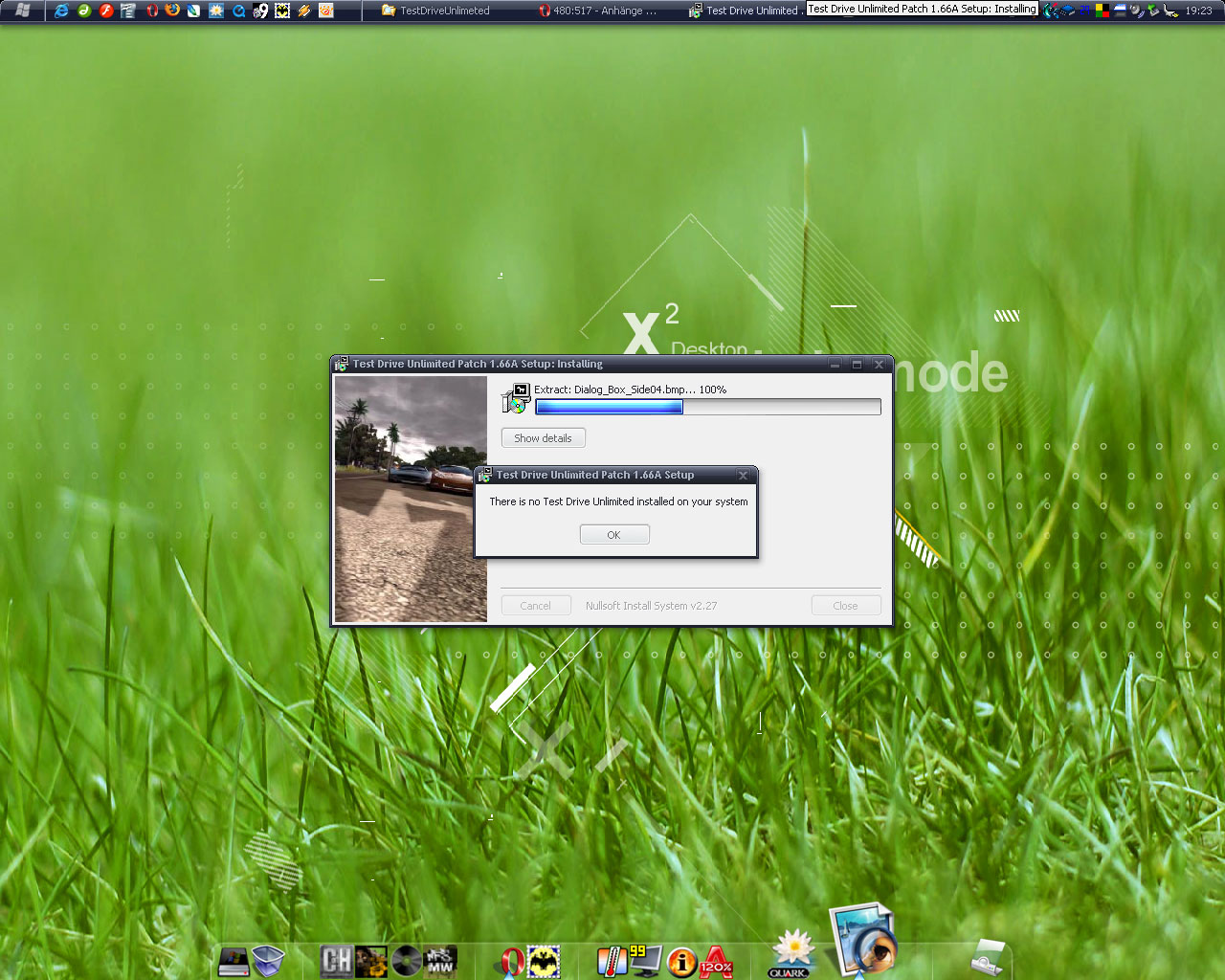
Task: Click the installer CD icon next to progress
Action: [x=516, y=398]
